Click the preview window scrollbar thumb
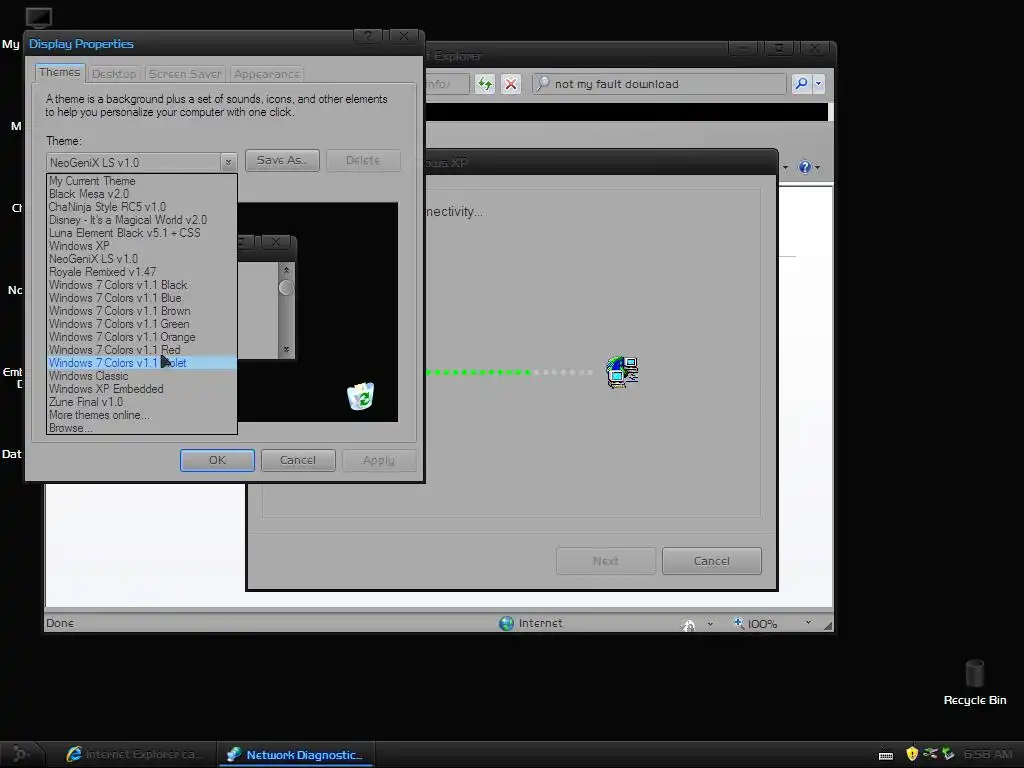This screenshot has width=1024, height=768. point(286,287)
